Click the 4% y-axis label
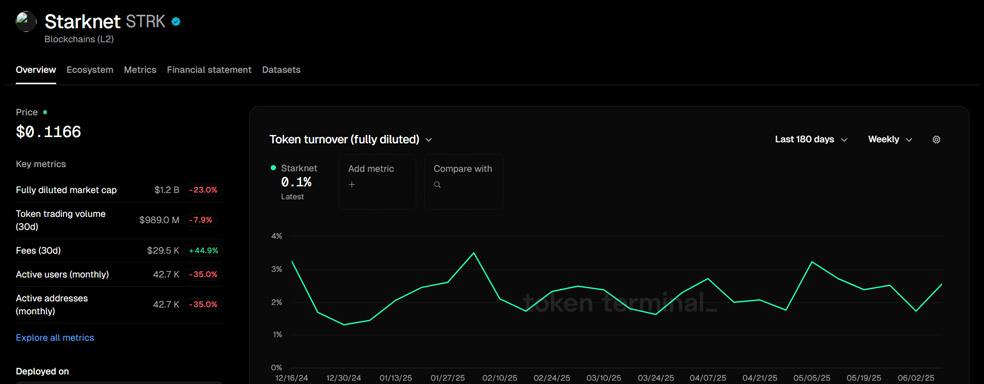This screenshot has width=984, height=384. 277,236
